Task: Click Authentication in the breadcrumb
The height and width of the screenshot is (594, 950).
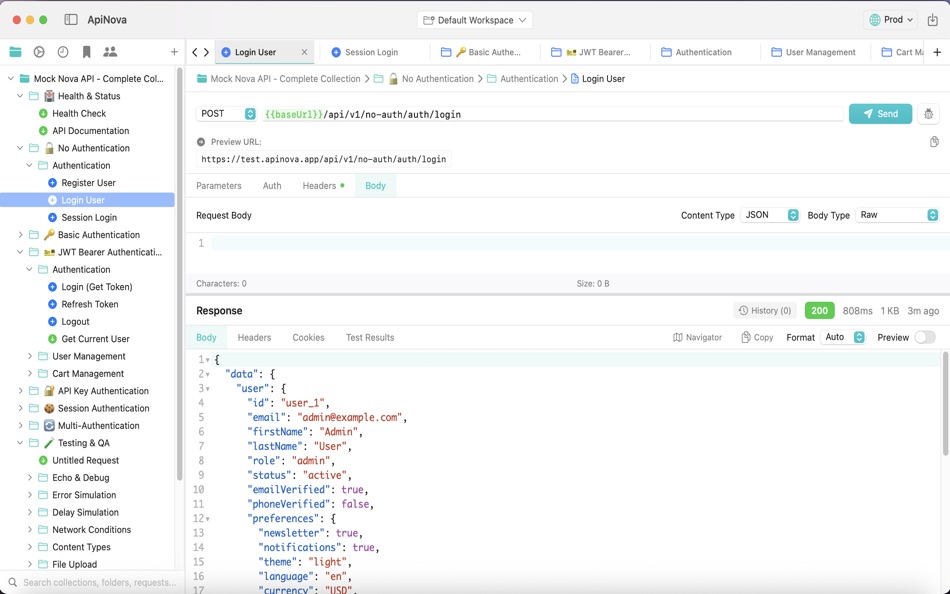Action: tap(529, 79)
